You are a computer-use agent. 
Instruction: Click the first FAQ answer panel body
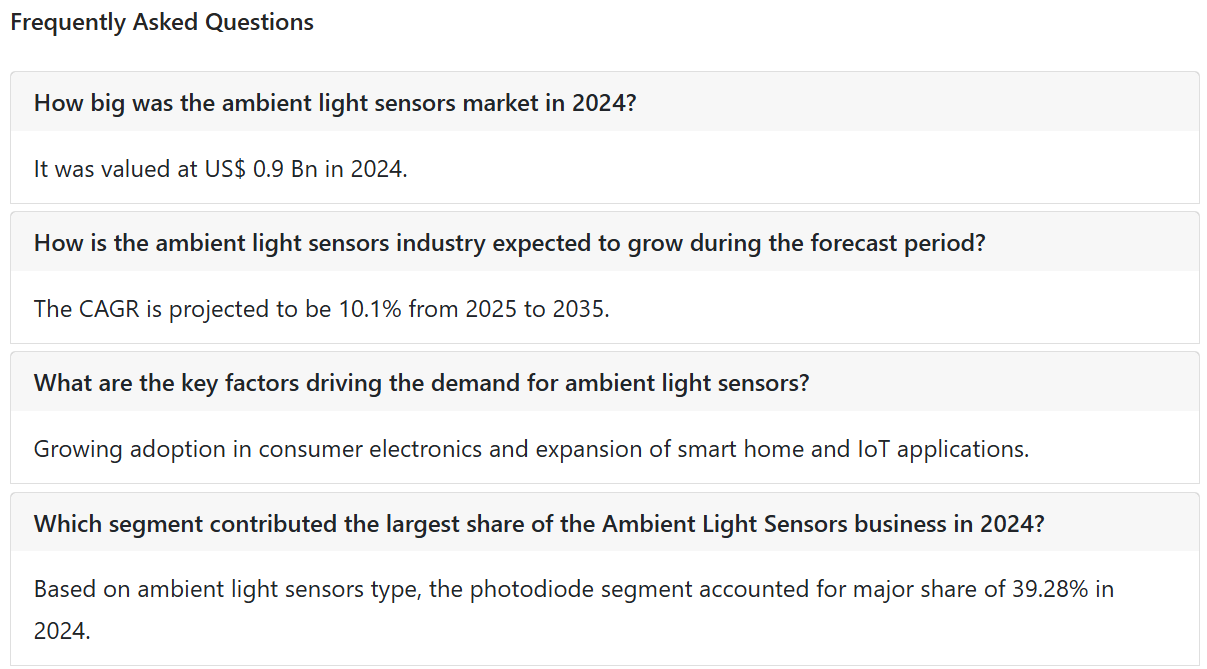coord(604,167)
